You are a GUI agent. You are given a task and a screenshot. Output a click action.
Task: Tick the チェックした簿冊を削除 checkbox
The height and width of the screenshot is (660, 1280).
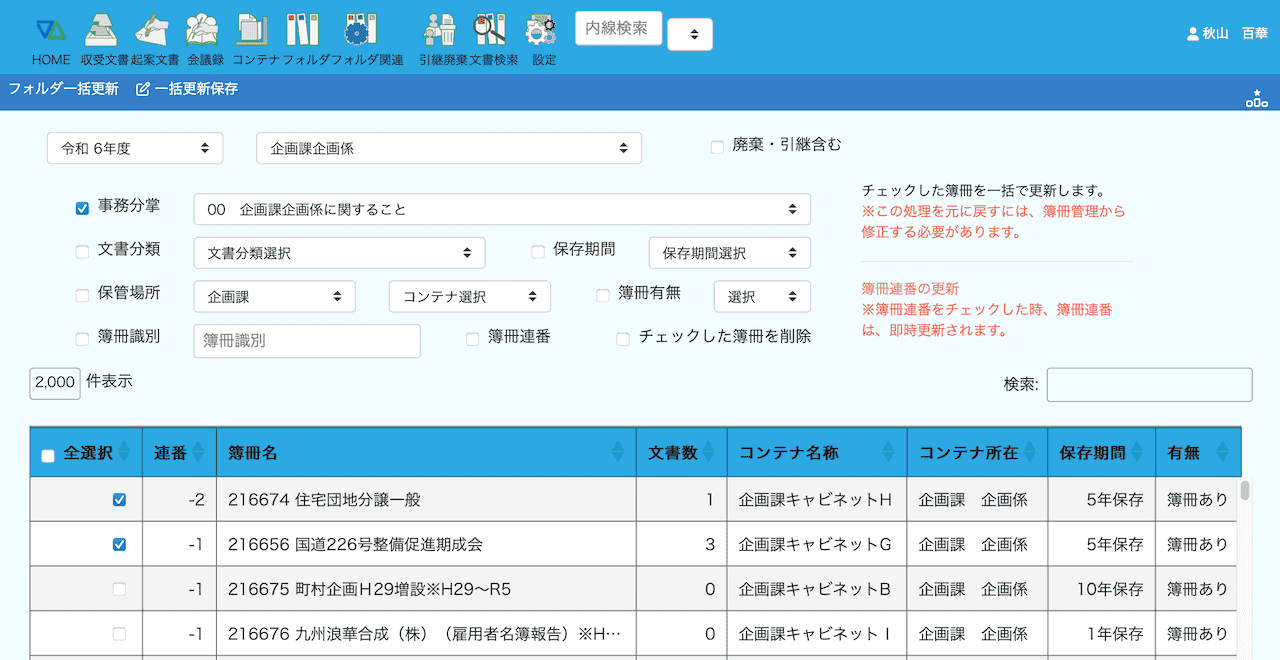tap(623, 339)
